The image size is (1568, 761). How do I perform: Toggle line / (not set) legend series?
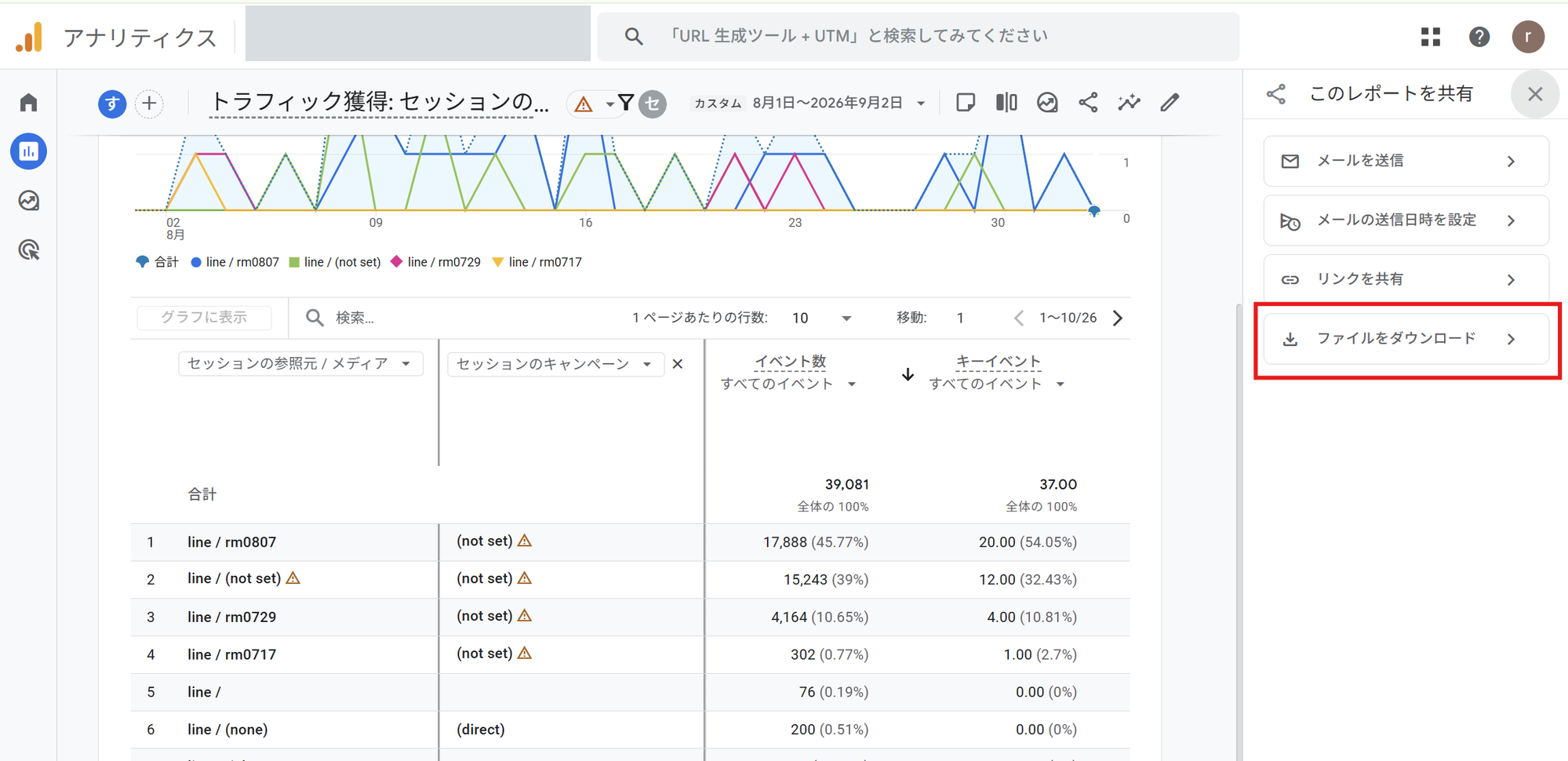point(334,262)
